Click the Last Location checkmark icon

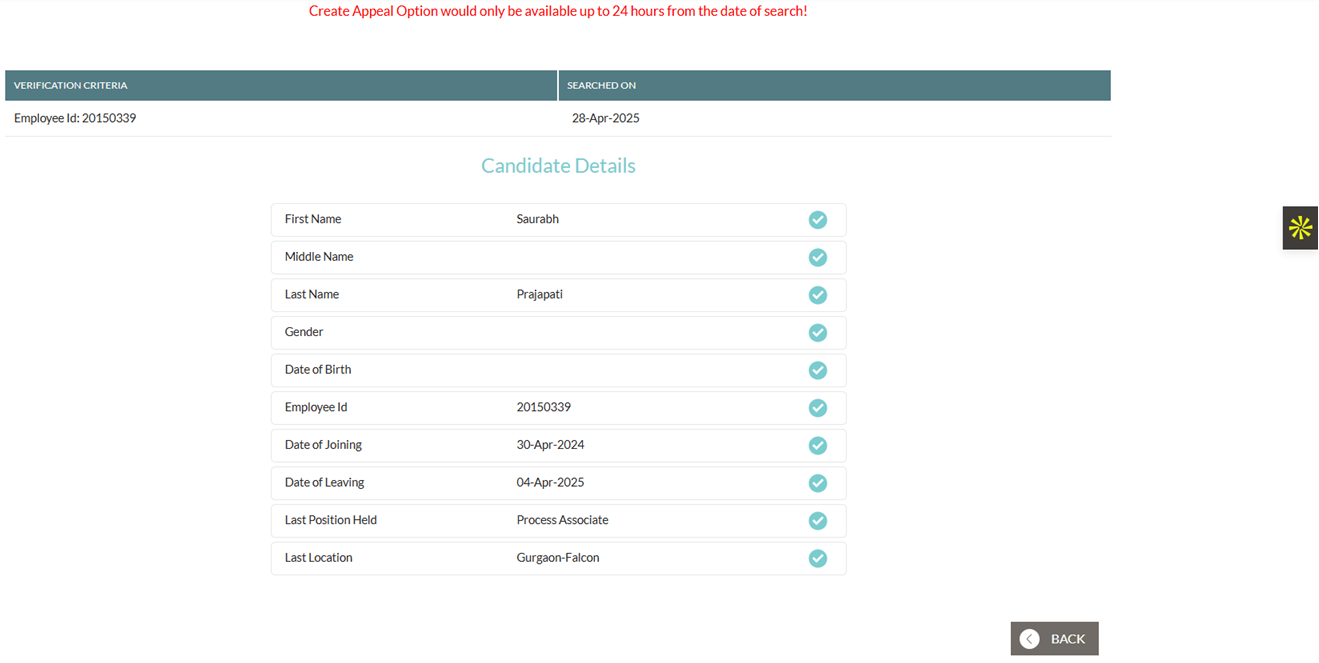coord(817,558)
